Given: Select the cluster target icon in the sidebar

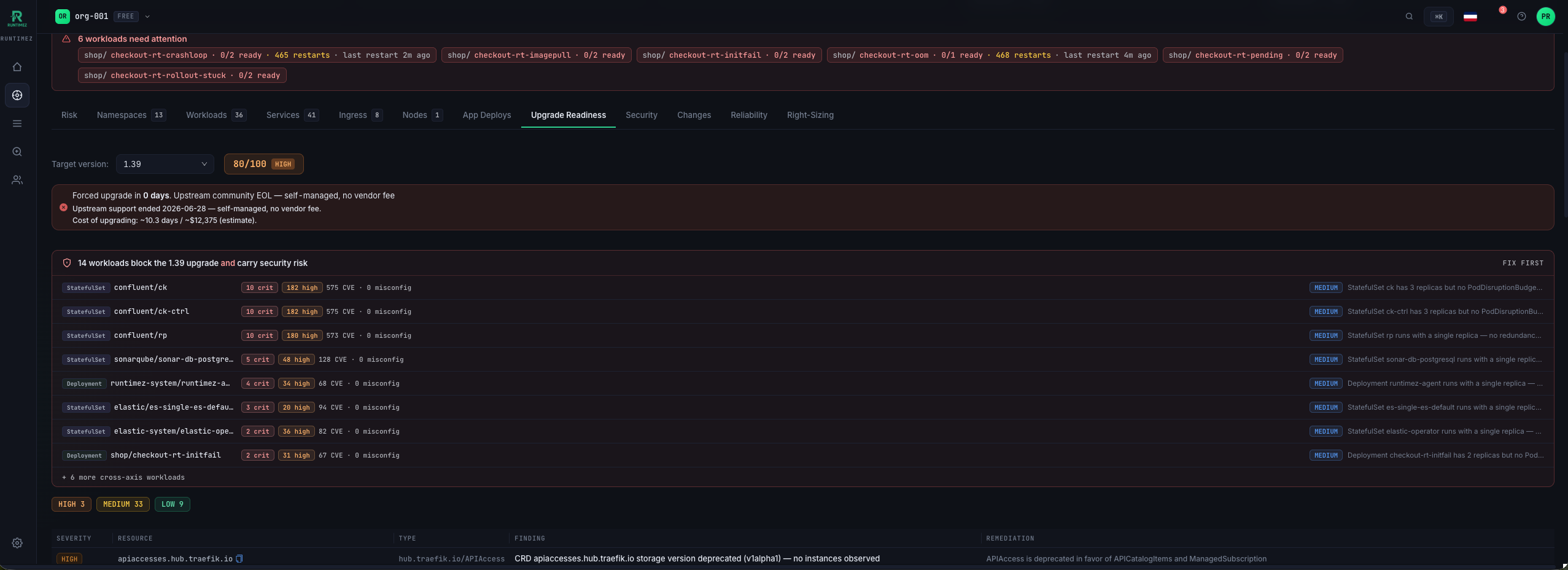Looking at the screenshot, I should pyautogui.click(x=17, y=95).
